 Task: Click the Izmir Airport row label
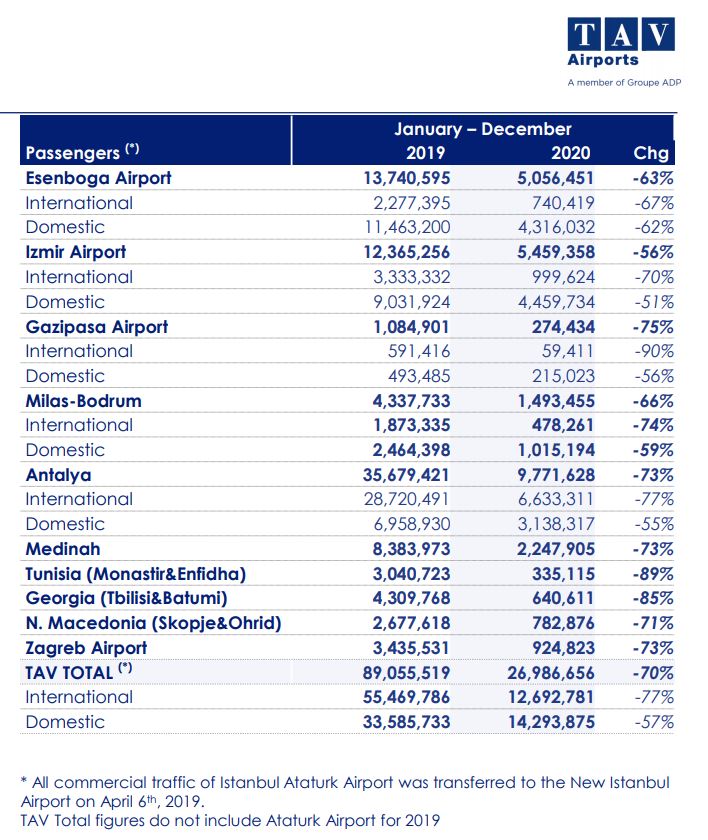pyautogui.click(x=76, y=252)
